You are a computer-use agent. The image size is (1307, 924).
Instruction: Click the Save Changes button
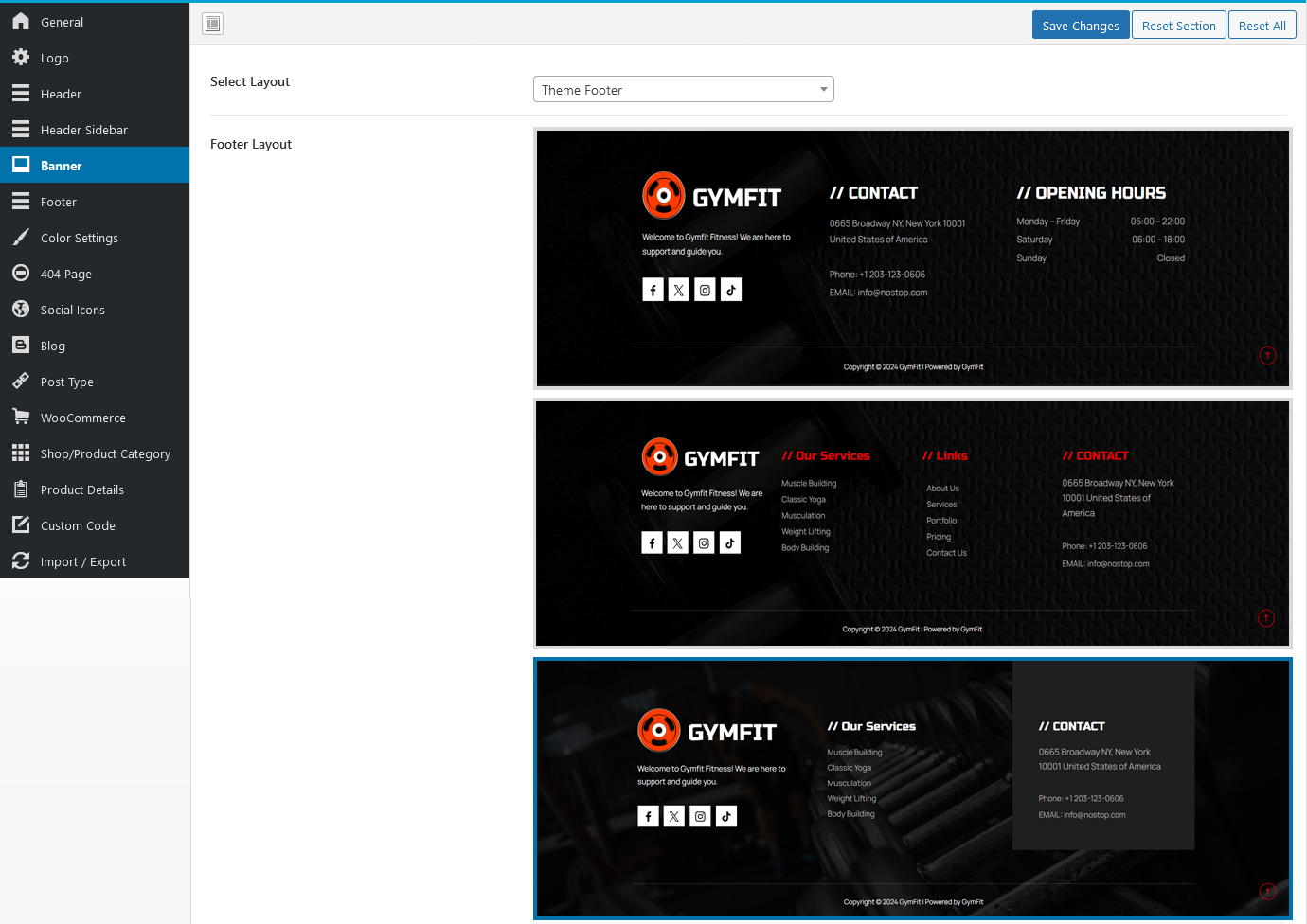click(1081, 25)
